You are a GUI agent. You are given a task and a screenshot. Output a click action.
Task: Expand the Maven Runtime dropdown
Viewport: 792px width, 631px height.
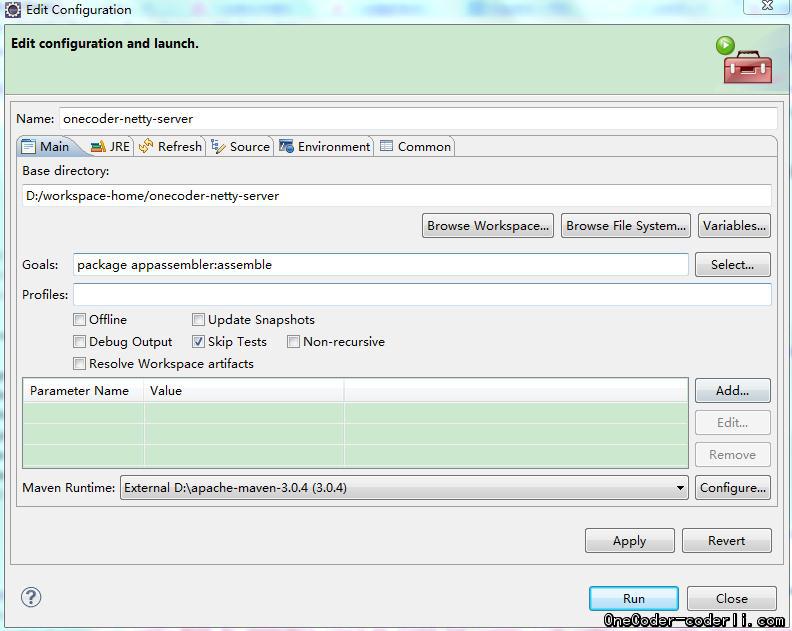680,488
